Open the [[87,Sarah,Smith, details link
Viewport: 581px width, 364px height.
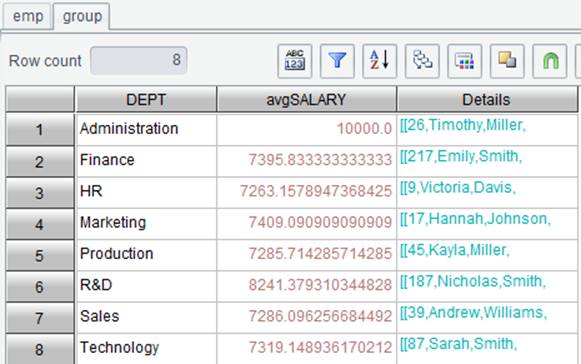click(458, 344)
